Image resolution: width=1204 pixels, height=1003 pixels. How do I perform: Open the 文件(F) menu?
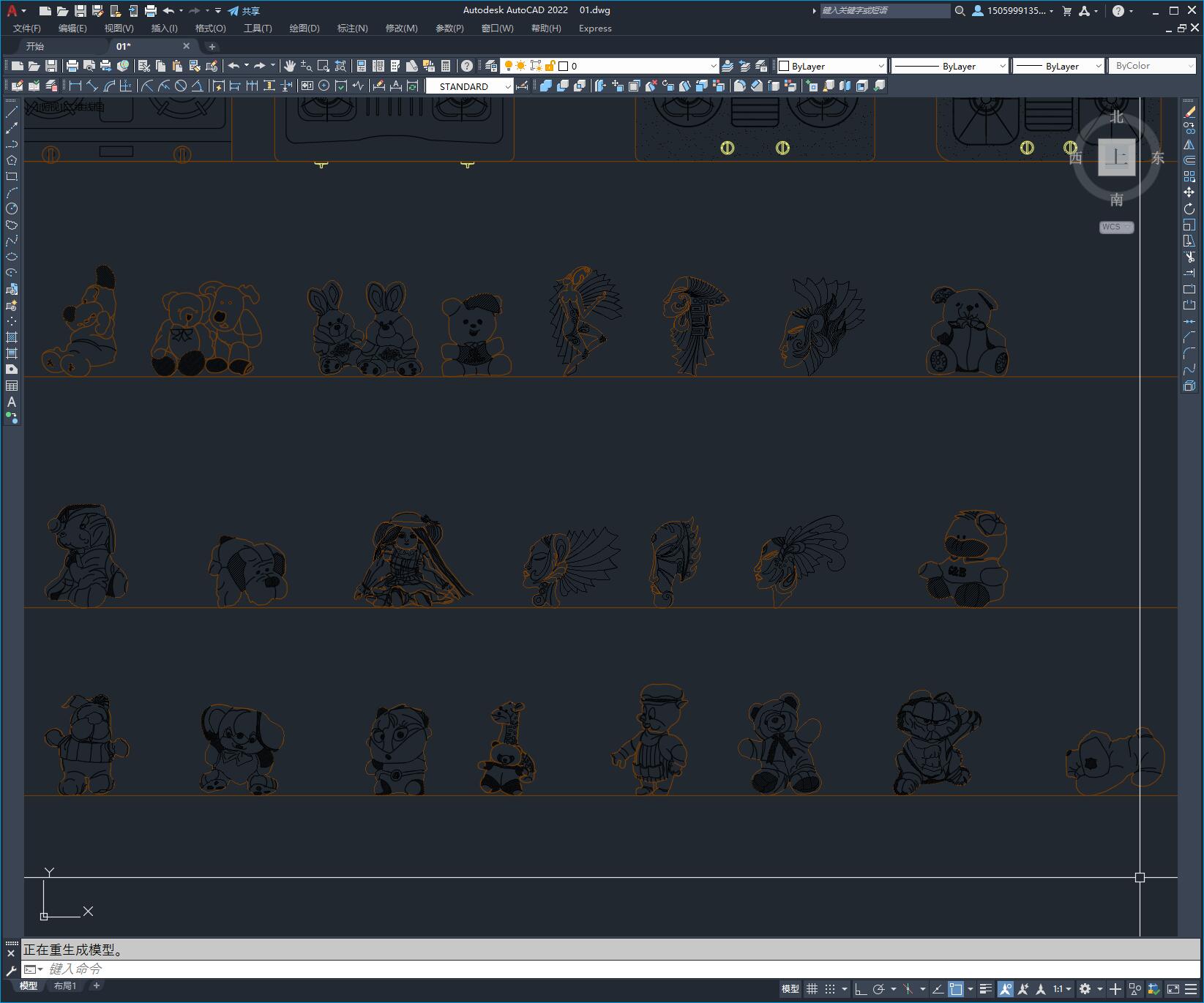(x=27, y=29)
